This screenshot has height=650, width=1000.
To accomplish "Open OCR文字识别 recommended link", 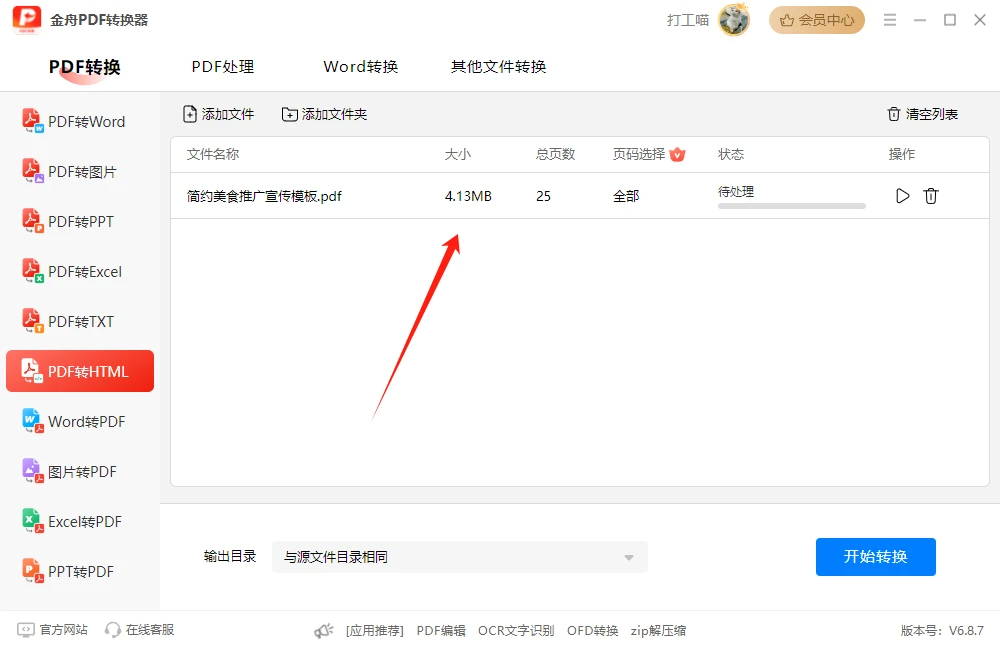I will (x=516, y=631).
